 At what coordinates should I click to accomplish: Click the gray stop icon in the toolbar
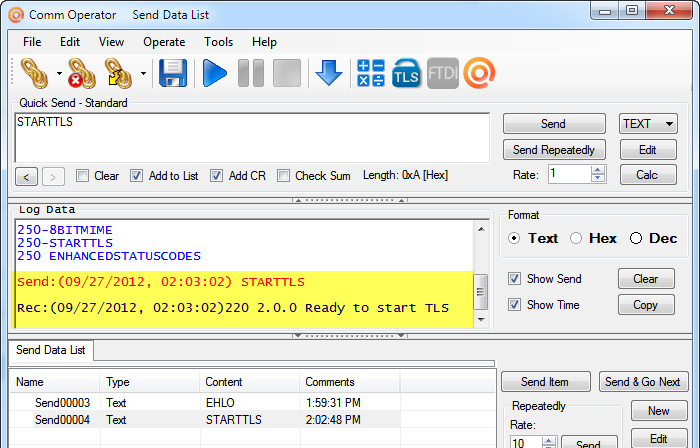click(287, 73)
